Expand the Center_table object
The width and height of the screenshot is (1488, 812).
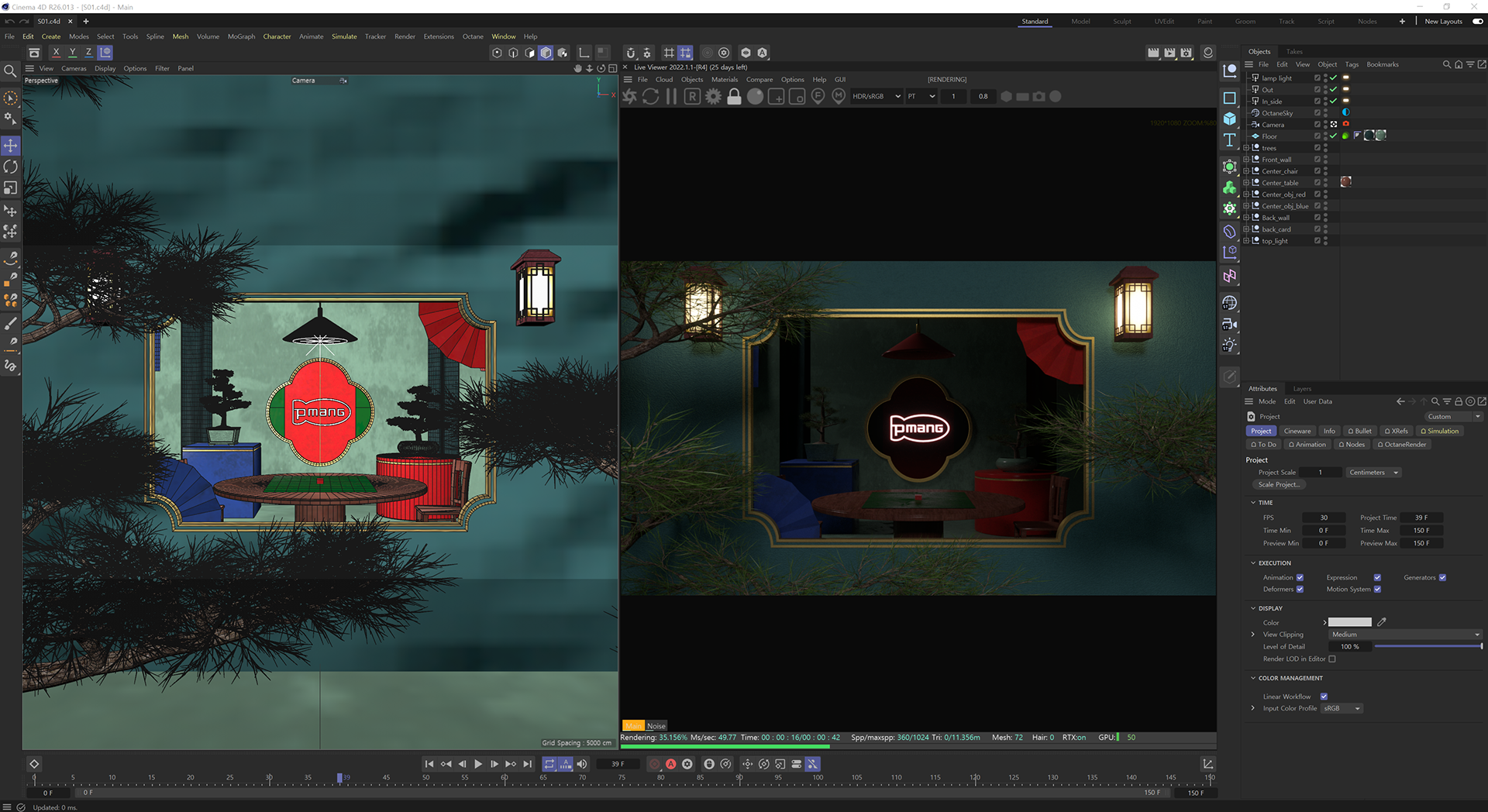(1246, 183)
